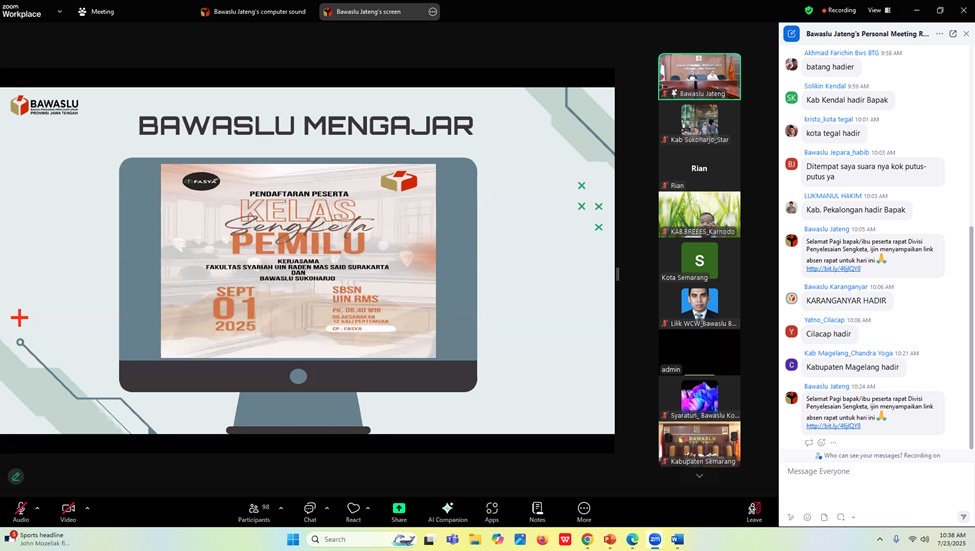Open Zoom Apps
This screenshot has width=975, height=551.
click(492, 512)
